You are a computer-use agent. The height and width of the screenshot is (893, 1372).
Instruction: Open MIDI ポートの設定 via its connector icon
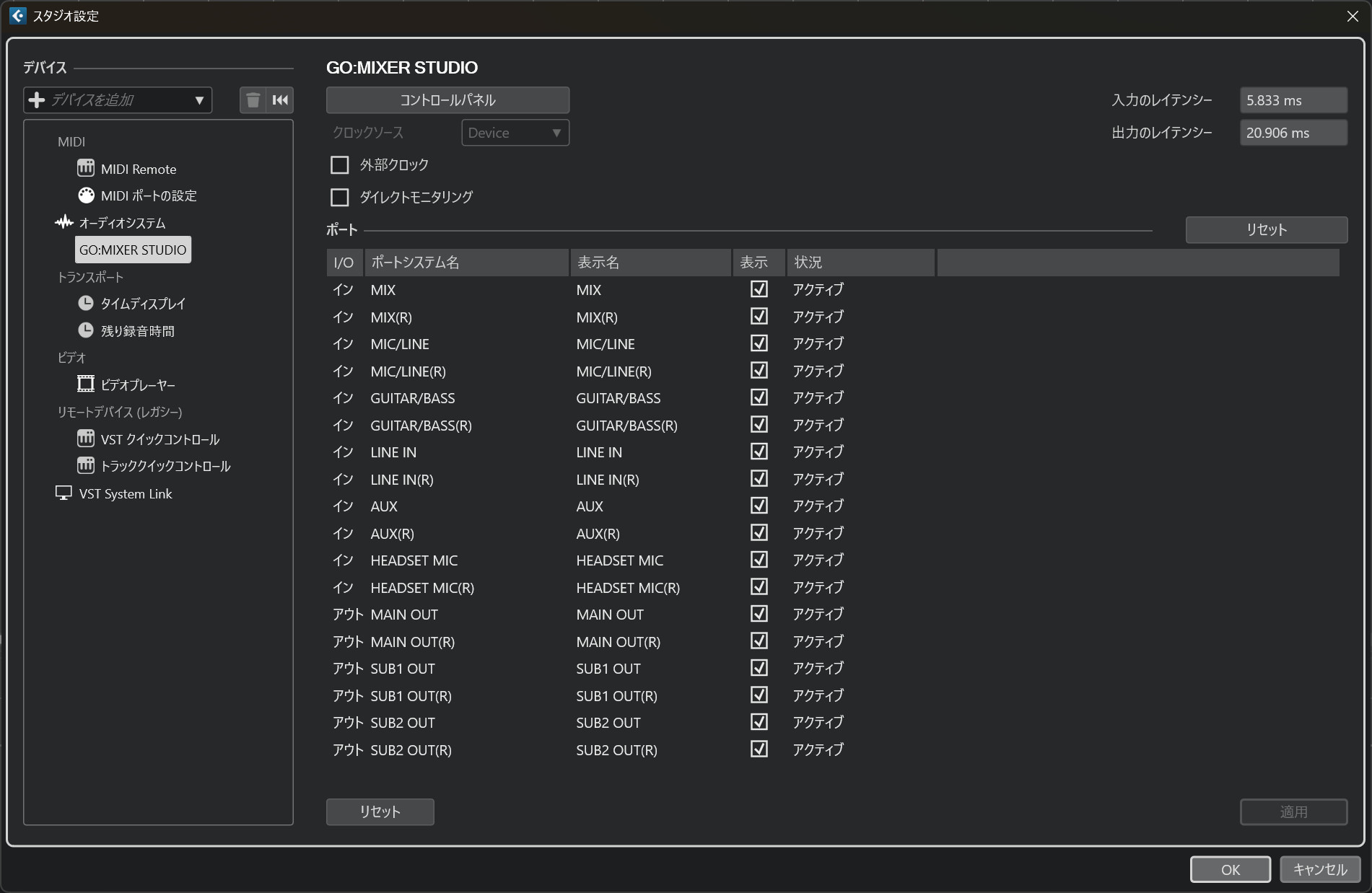tap(86, 195)
